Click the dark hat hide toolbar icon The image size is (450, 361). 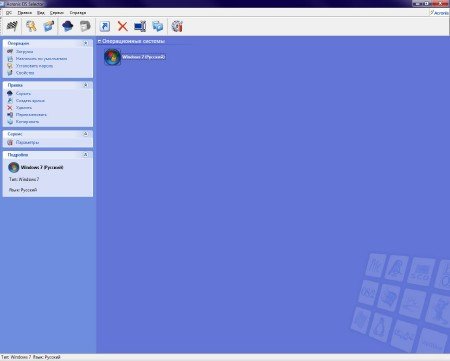coord(67,26)
